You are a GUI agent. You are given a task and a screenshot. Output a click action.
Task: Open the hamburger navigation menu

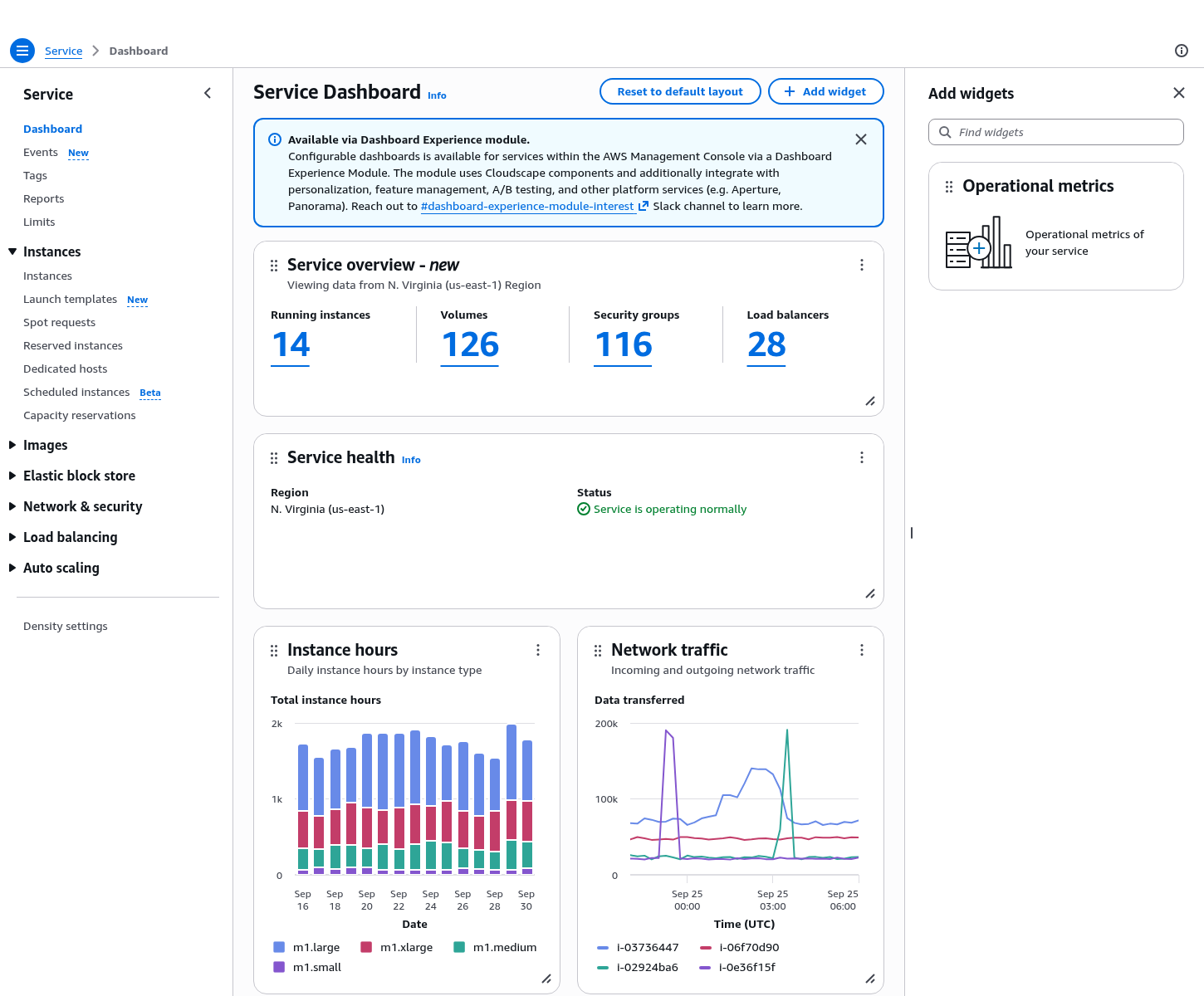click(22, 51)
